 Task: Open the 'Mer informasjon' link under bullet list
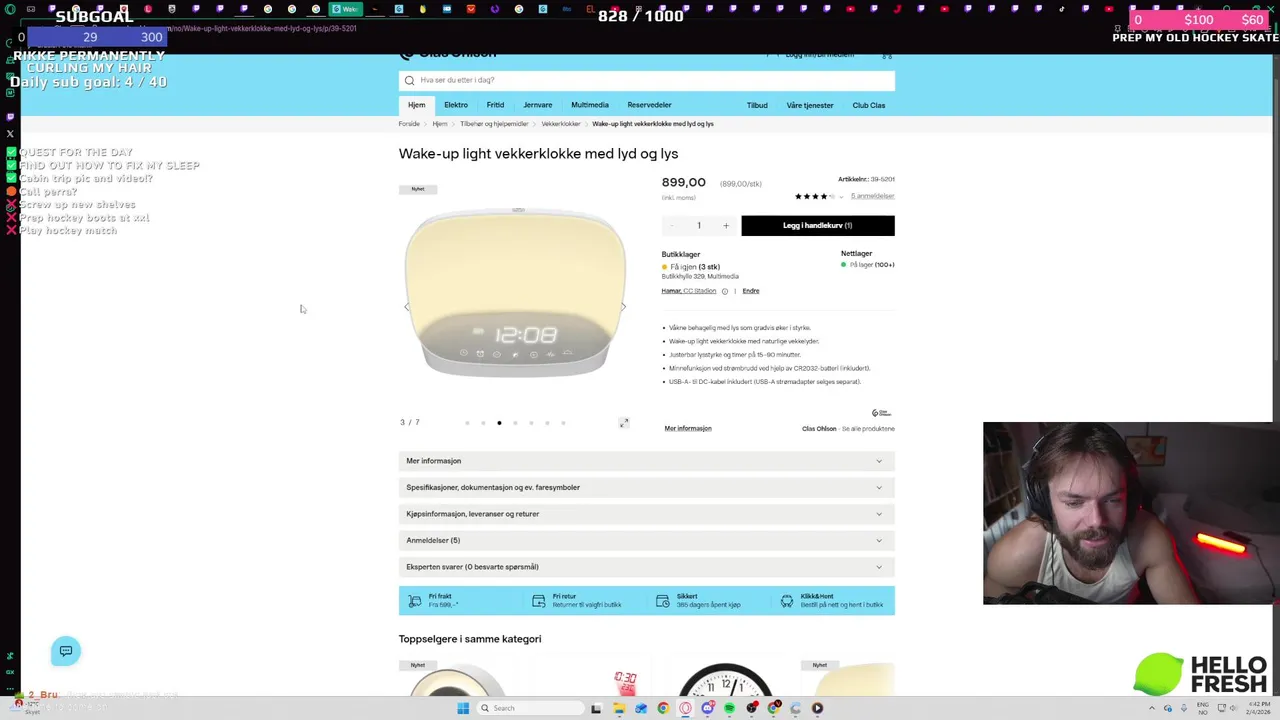coord(688,429)
